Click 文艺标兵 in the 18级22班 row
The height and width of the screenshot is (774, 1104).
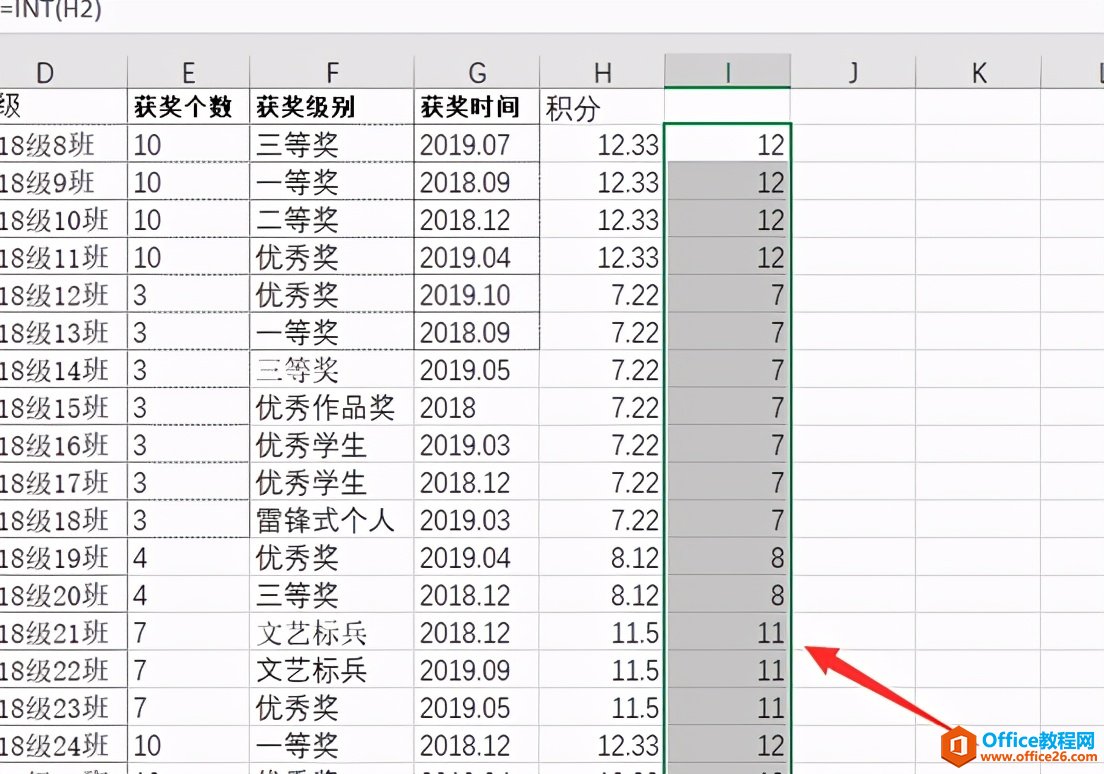point(332,670)
